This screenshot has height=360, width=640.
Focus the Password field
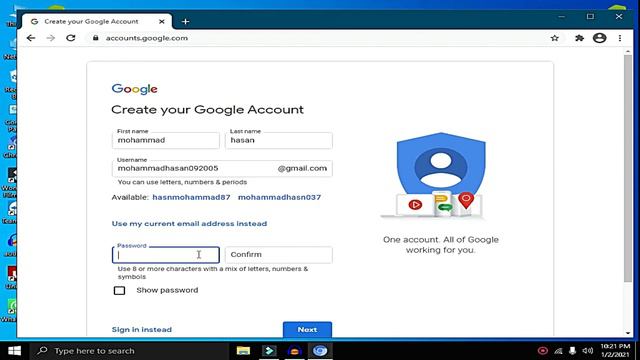pos(166,255)
